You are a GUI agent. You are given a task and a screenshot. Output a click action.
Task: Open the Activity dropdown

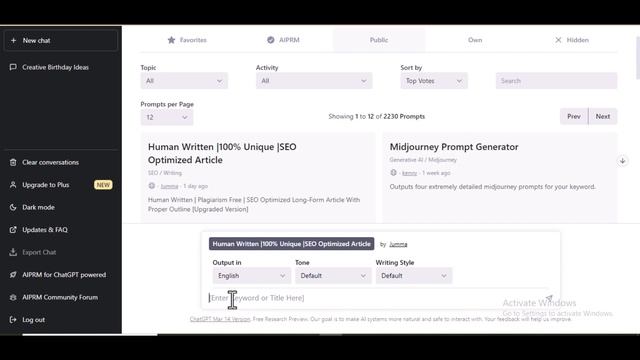point(314,81)
